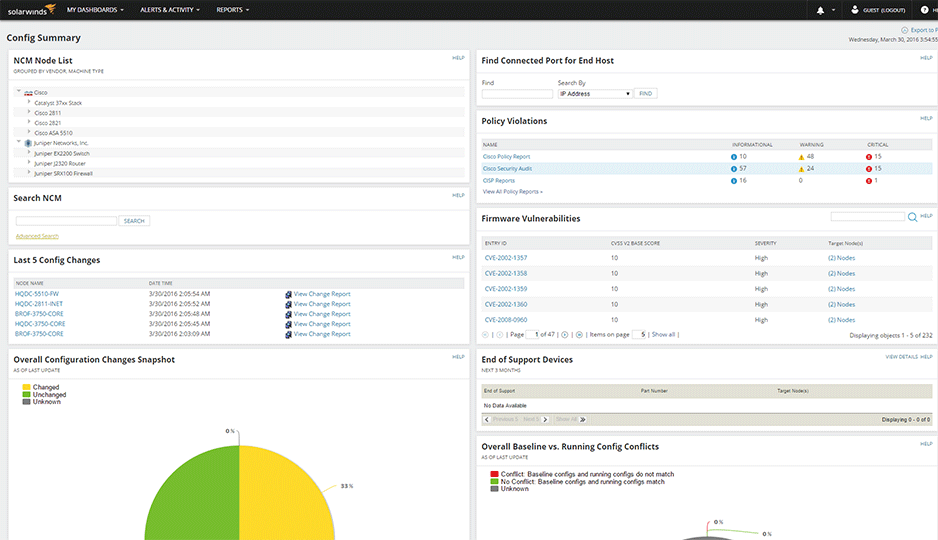Open the Search By IP Address dropdown
Image resolution: width=938 pixels, height=540 pixels.
click(x=595, y=94)
